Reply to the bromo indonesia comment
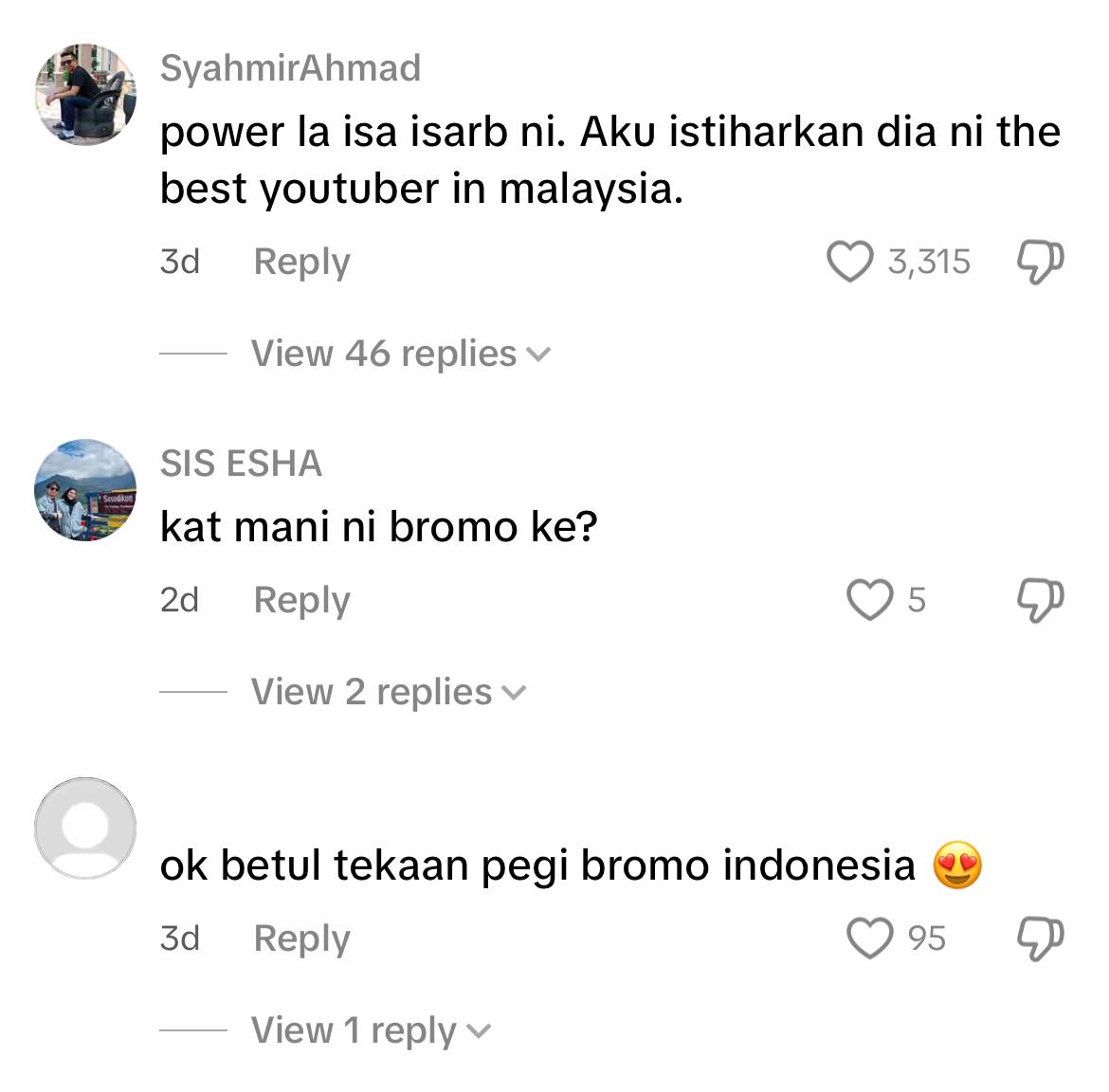Viewport: 1109px width, 1092px height. (x=302, y=939)
